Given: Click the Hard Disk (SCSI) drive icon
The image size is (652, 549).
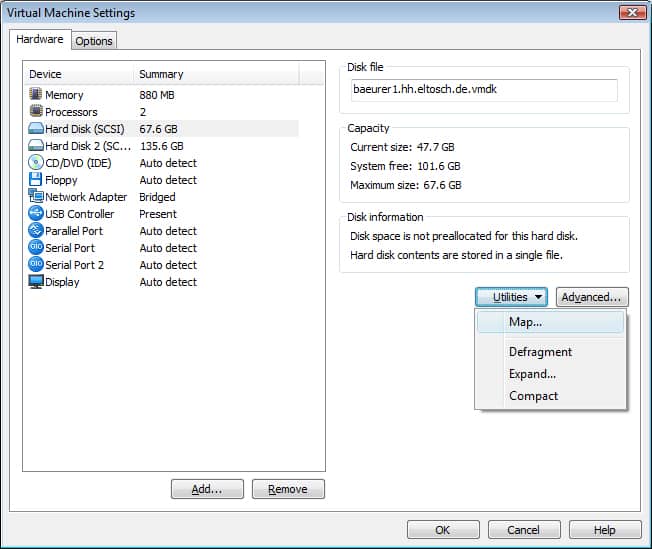Looking at the screenshot, I should click(x=36, y=129).
